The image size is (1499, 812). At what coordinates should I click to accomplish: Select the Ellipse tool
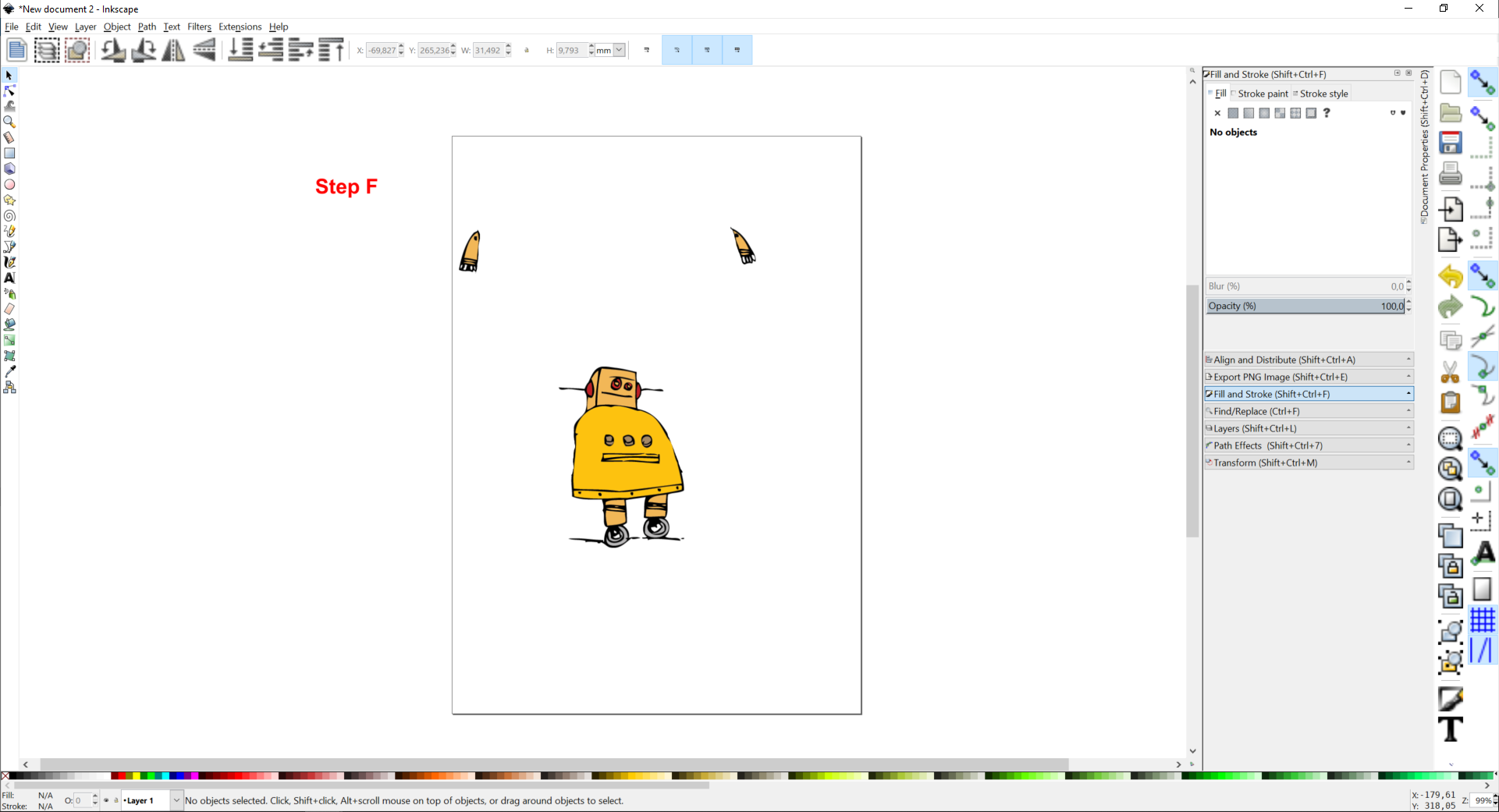[10, 185]
